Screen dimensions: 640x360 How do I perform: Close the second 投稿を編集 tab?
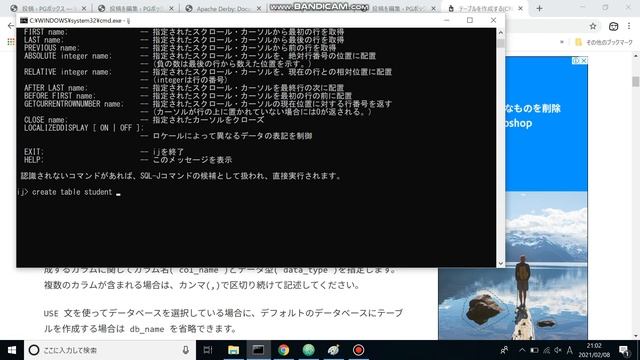pyautogui.click(x=171, y=8)
